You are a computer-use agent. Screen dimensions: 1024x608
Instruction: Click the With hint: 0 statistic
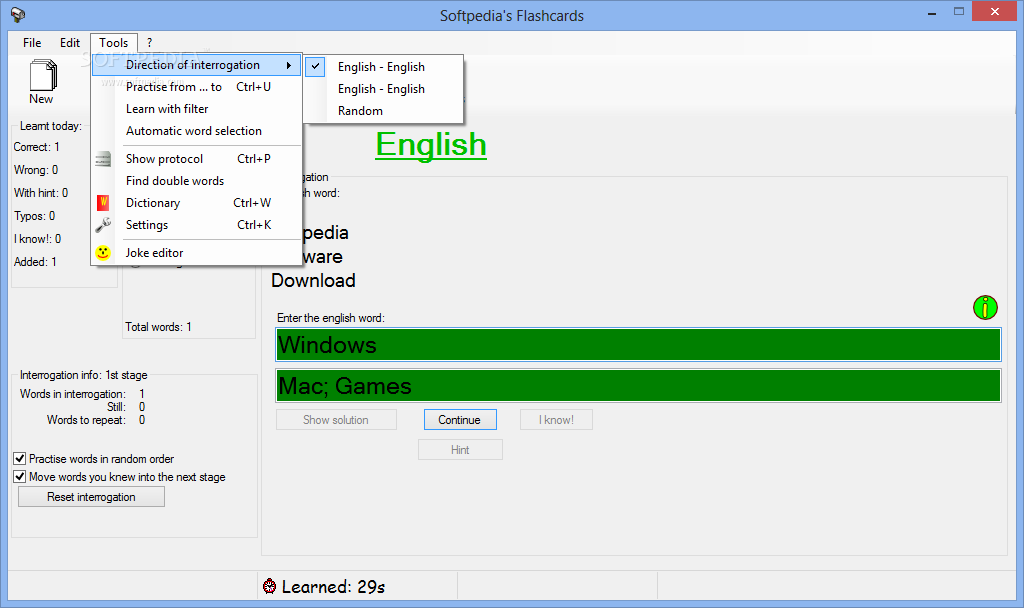[x=41, y=193]
